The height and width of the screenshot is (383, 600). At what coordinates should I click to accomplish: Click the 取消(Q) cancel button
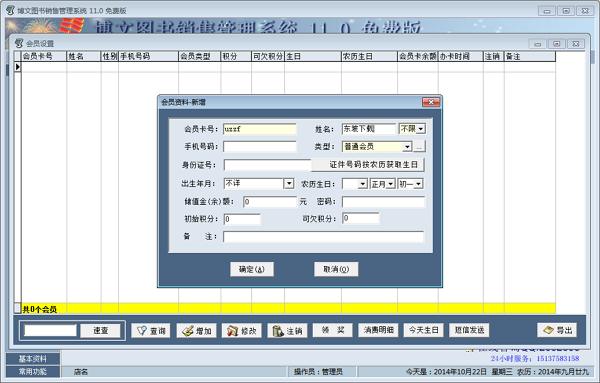click(336, 269)
